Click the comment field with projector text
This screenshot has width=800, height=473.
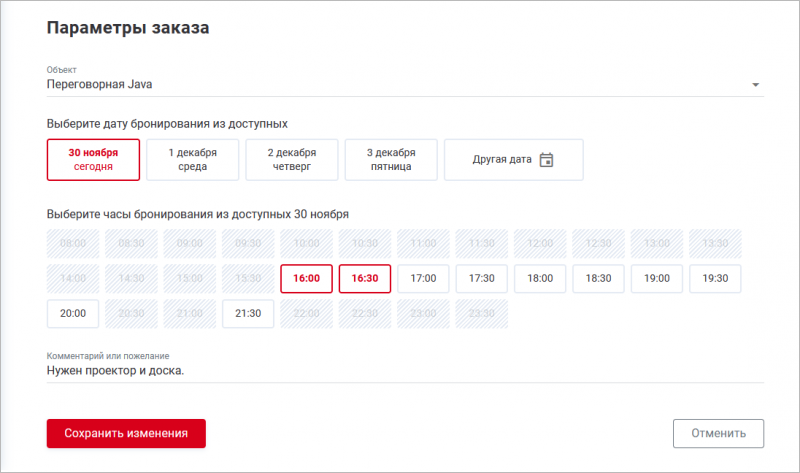(x=400, y=370)
